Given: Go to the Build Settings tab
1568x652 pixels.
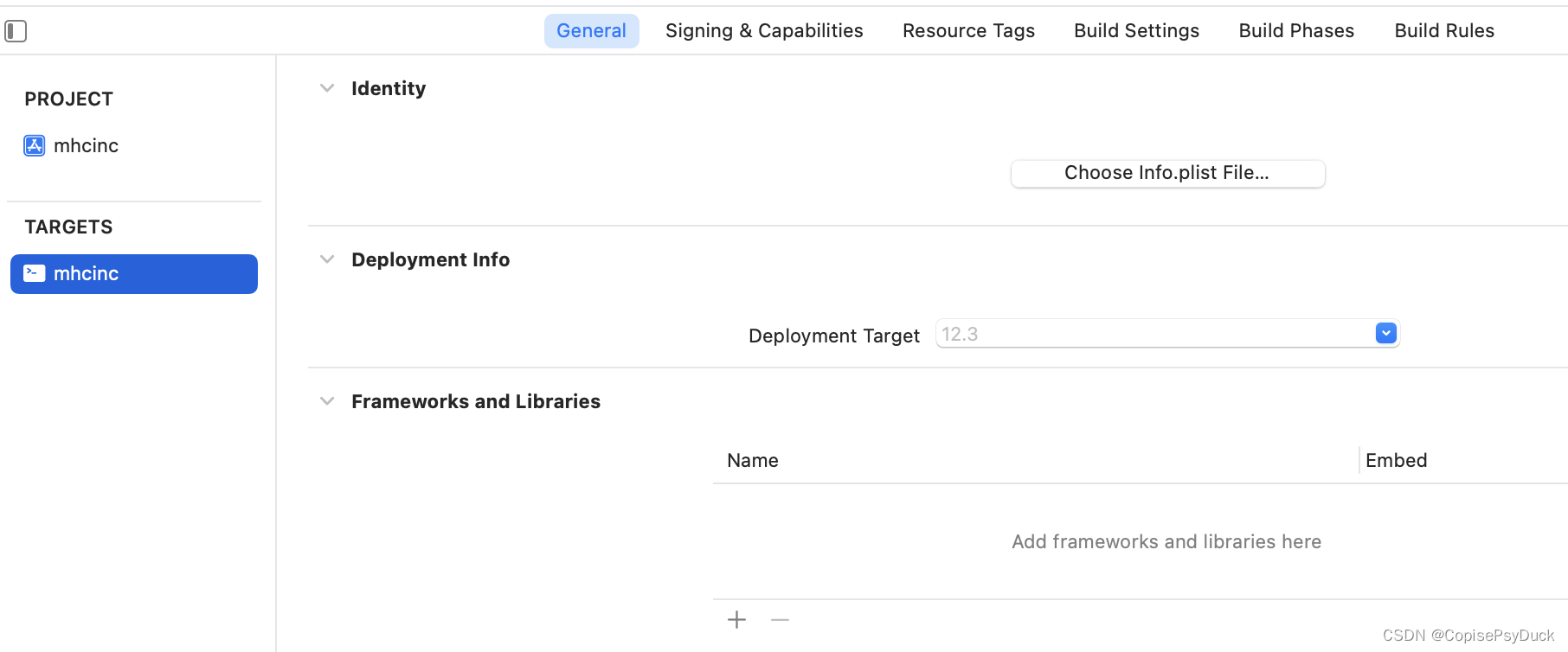Looking at the screenshot, I should tap(1136, 31).
